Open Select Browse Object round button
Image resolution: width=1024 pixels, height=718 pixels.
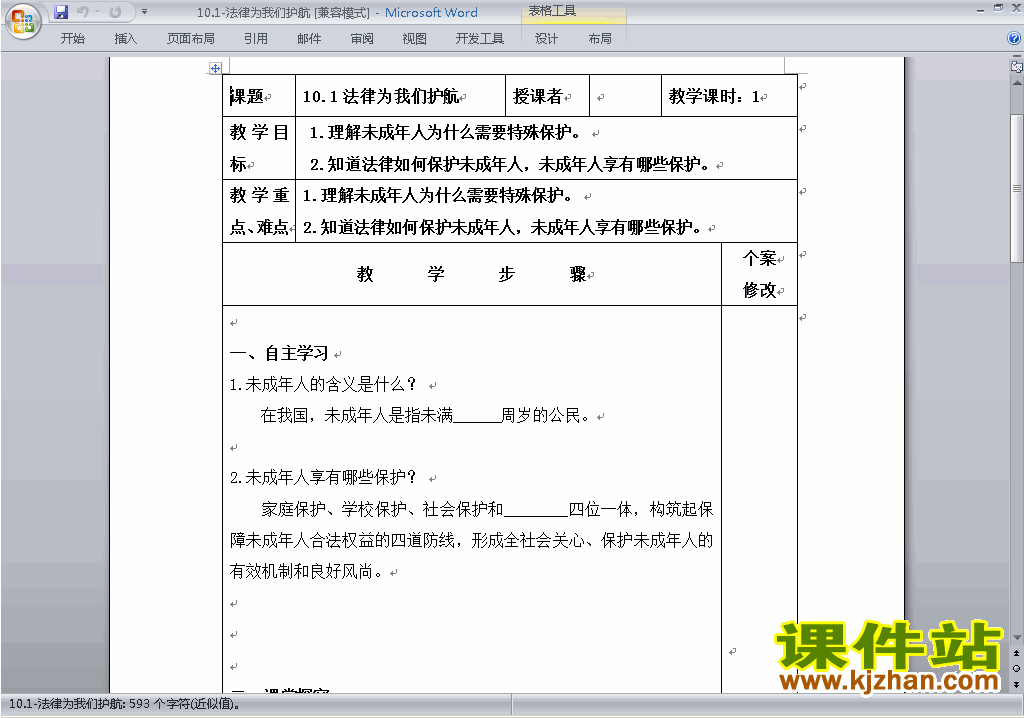click(1017, 668)
